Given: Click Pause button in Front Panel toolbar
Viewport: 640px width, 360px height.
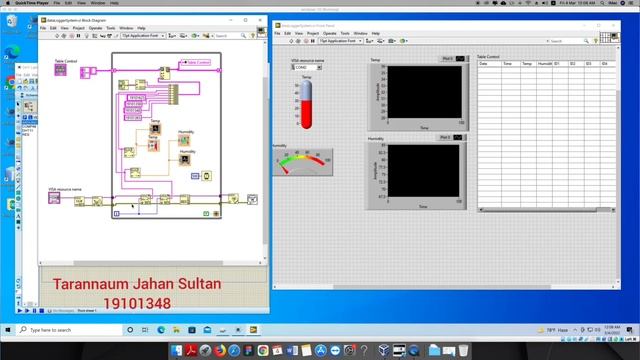Looking at the screenshot, I should pos(313,41).
